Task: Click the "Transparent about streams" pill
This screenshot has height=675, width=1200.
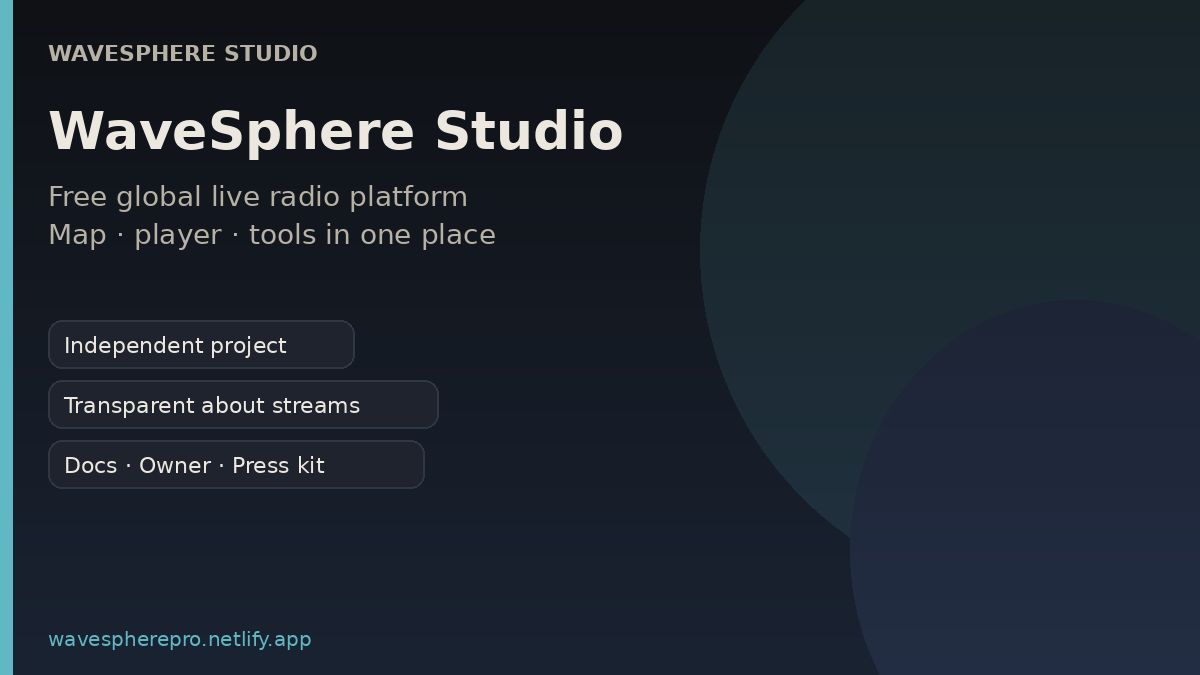Action: 243,405
